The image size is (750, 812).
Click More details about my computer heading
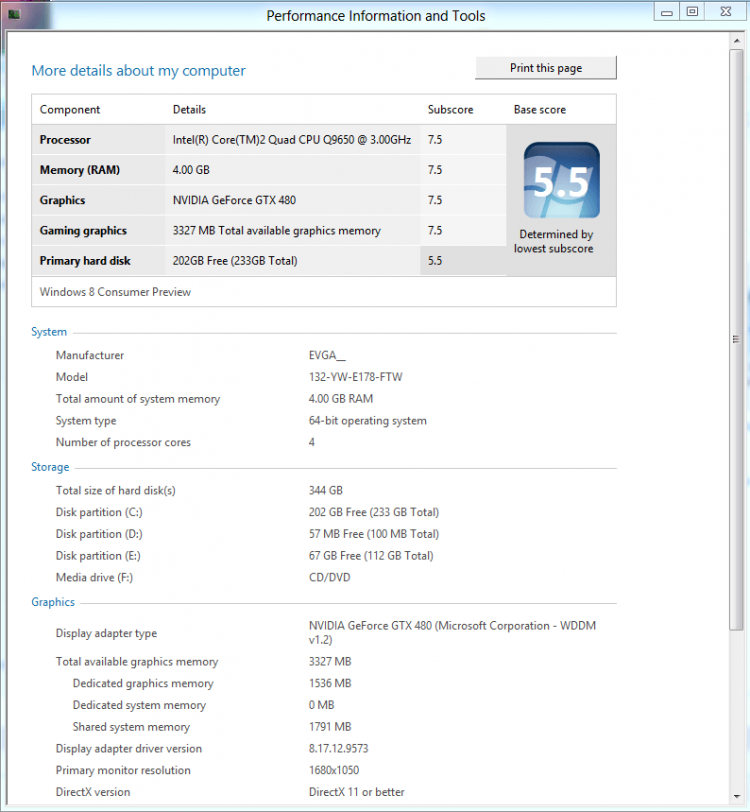(x=138, y=70)
